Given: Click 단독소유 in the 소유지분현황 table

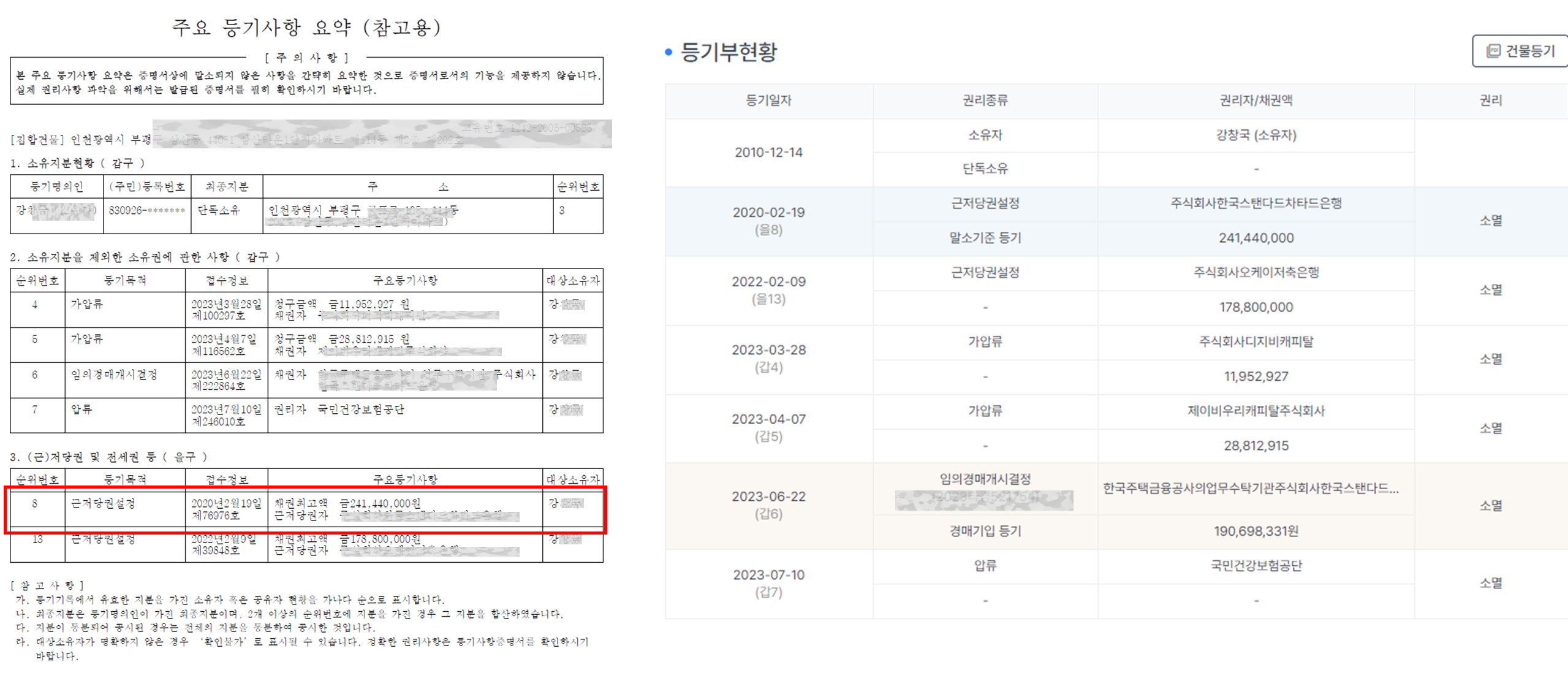Looking at the screenshot, I should pyautogui.click(x=218, y=210).
